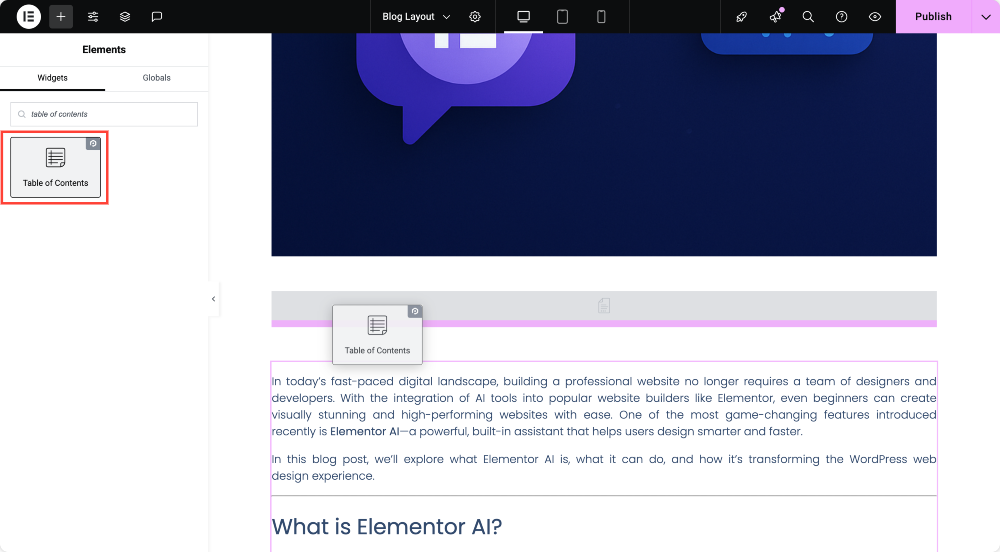This screenshot has height=552, width=1000.
Task: Switch to tablet preview mode
Action: 562,17
